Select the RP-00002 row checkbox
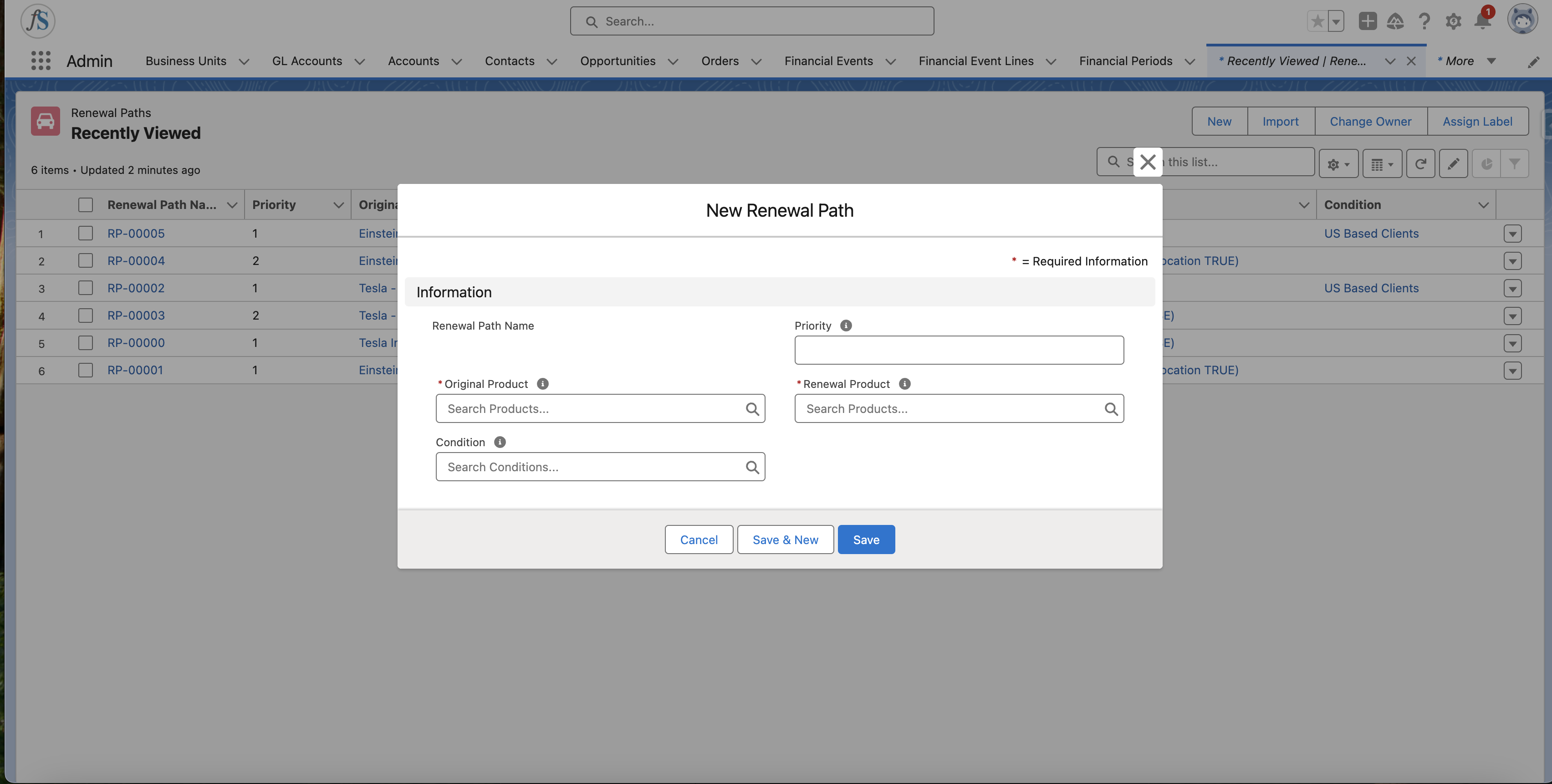 (86, 288)
